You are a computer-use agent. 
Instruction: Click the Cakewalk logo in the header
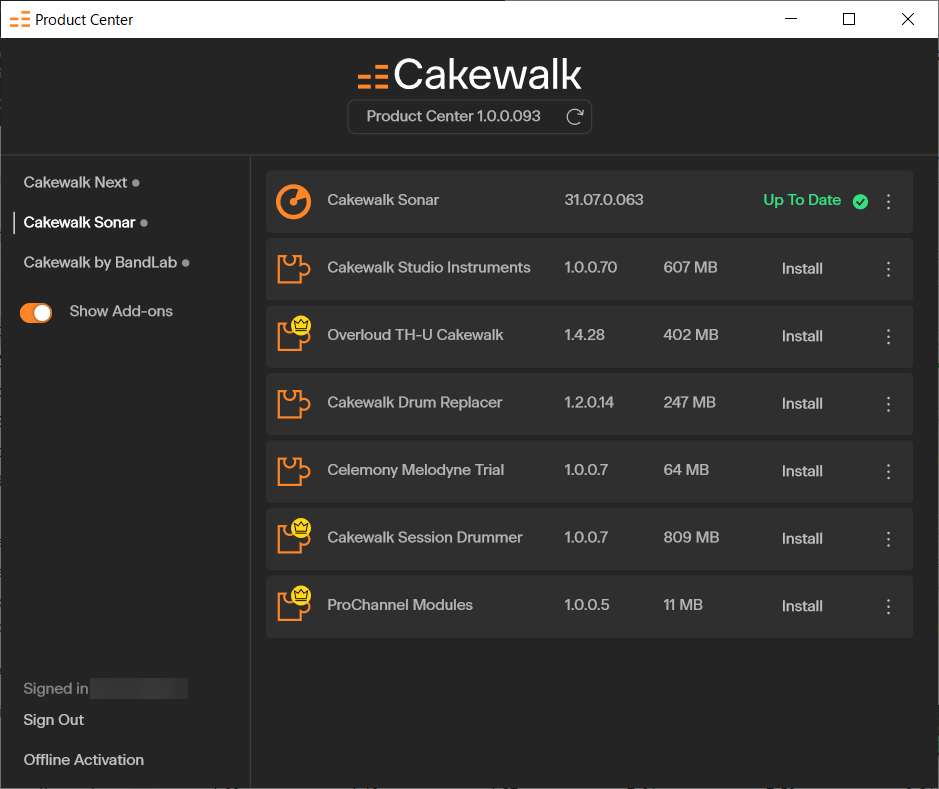[x=470, y=74]
